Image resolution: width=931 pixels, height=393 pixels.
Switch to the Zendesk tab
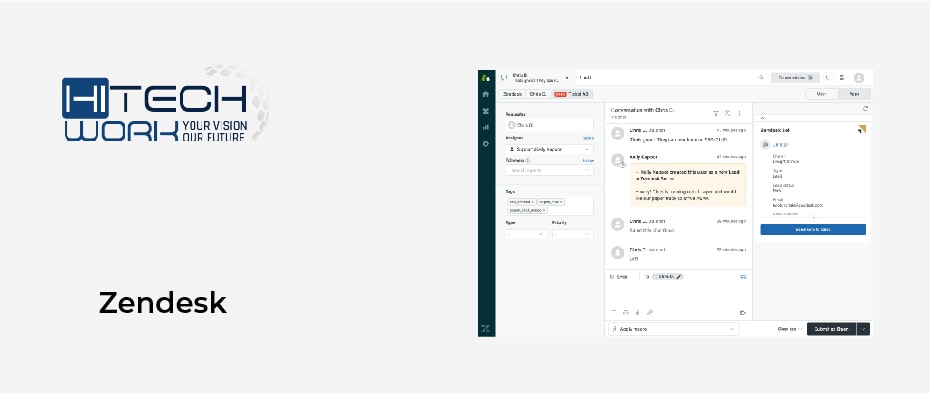pos(512,94)
